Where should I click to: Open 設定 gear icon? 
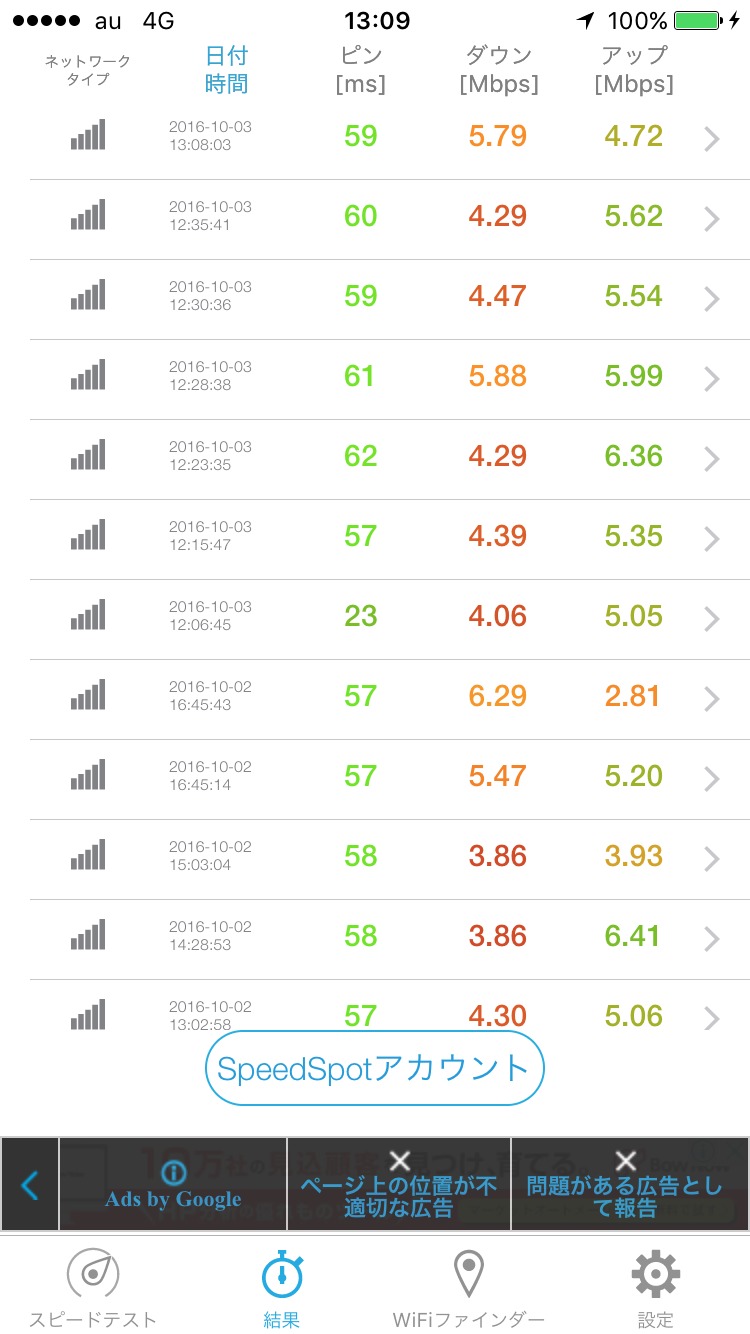coord(656,1274)
